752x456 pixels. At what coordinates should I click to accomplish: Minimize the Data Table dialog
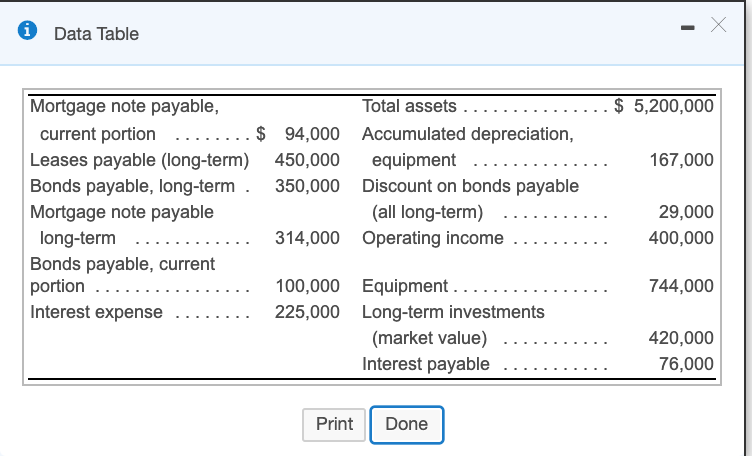tap(687, 28)
